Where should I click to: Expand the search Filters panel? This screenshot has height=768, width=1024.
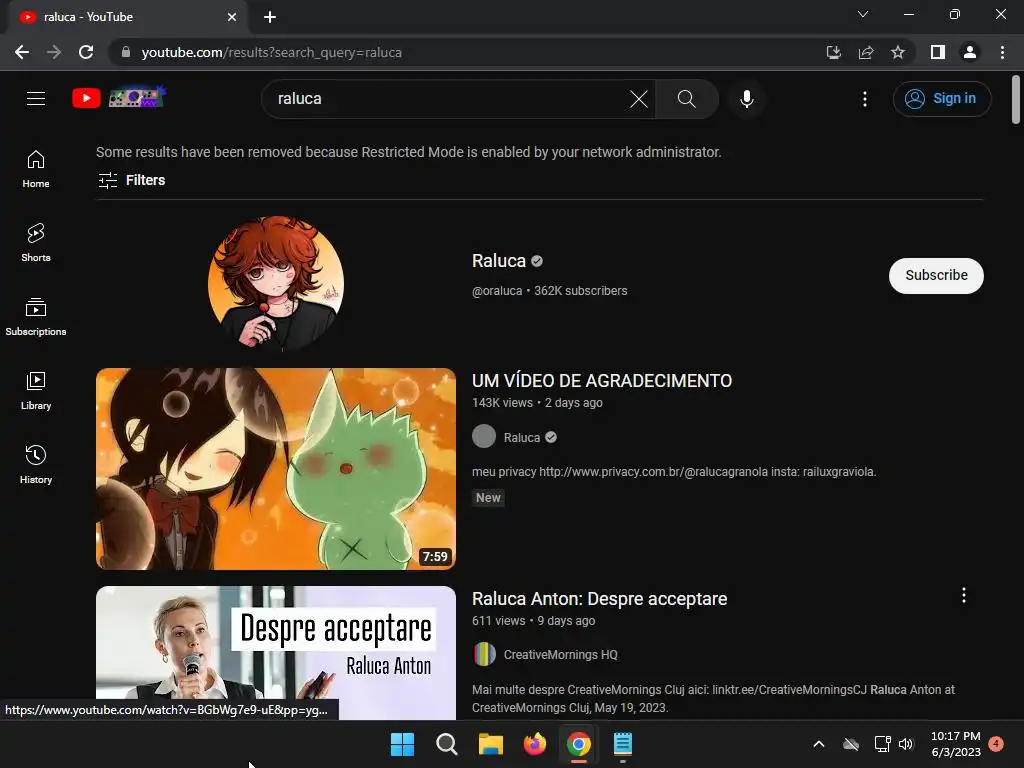131,180
